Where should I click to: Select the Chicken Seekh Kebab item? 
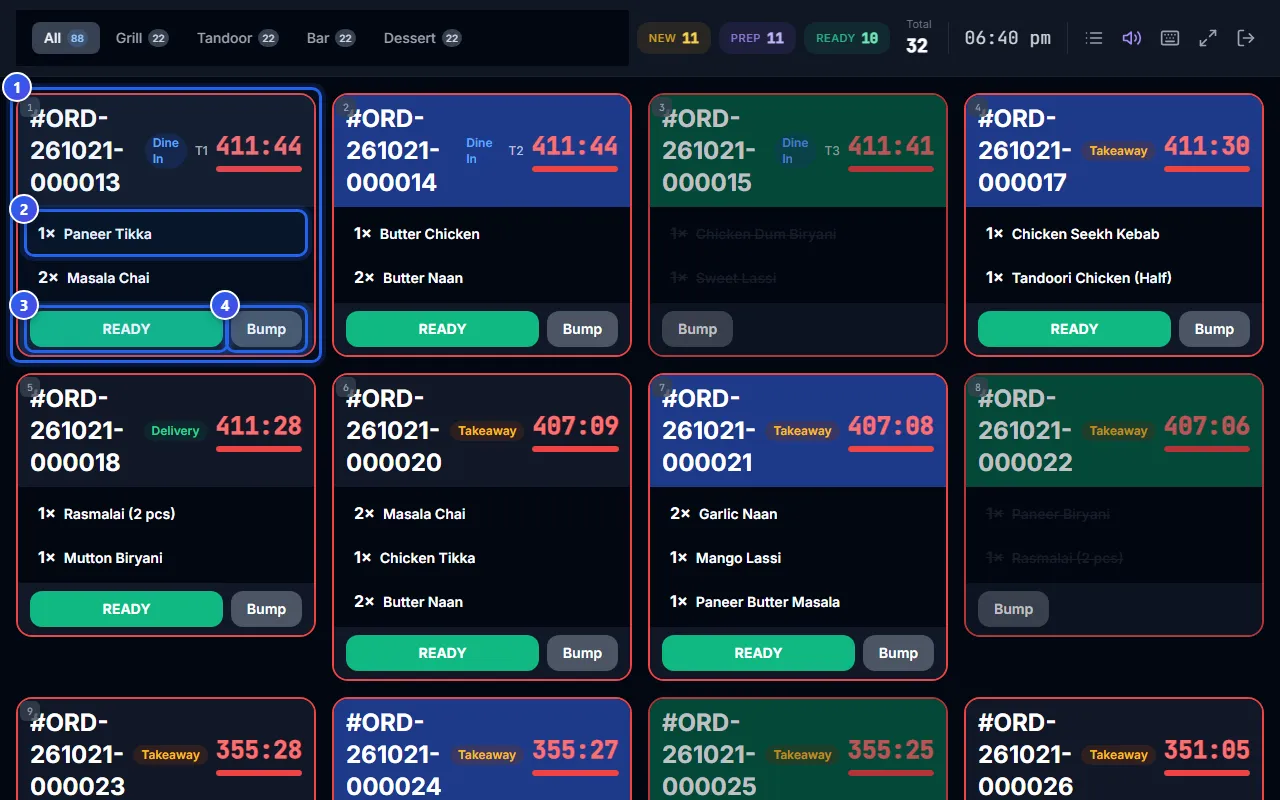click(x=1114, y=234)
